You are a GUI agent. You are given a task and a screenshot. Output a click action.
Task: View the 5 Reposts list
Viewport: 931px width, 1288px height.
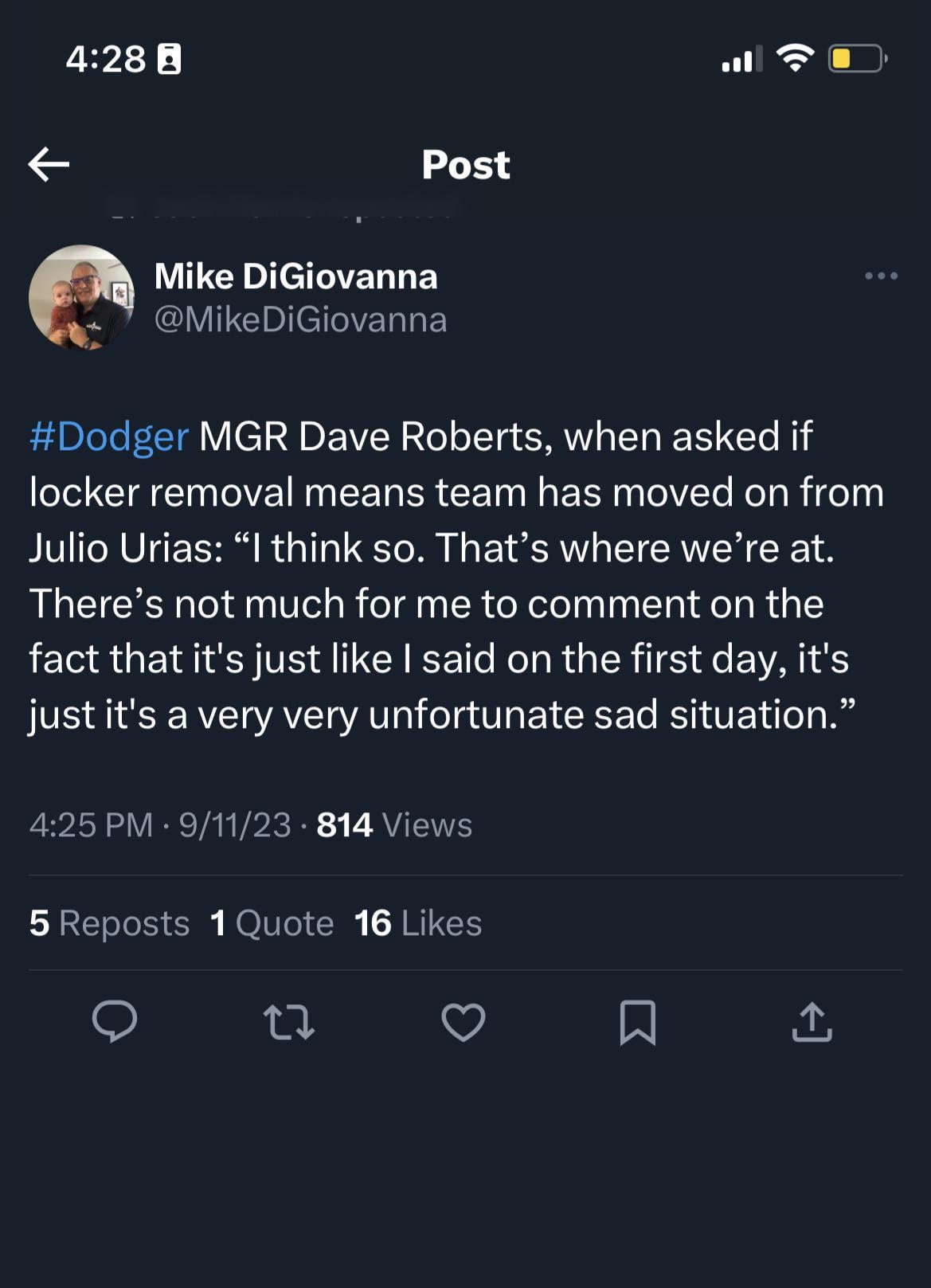(109, 923)
